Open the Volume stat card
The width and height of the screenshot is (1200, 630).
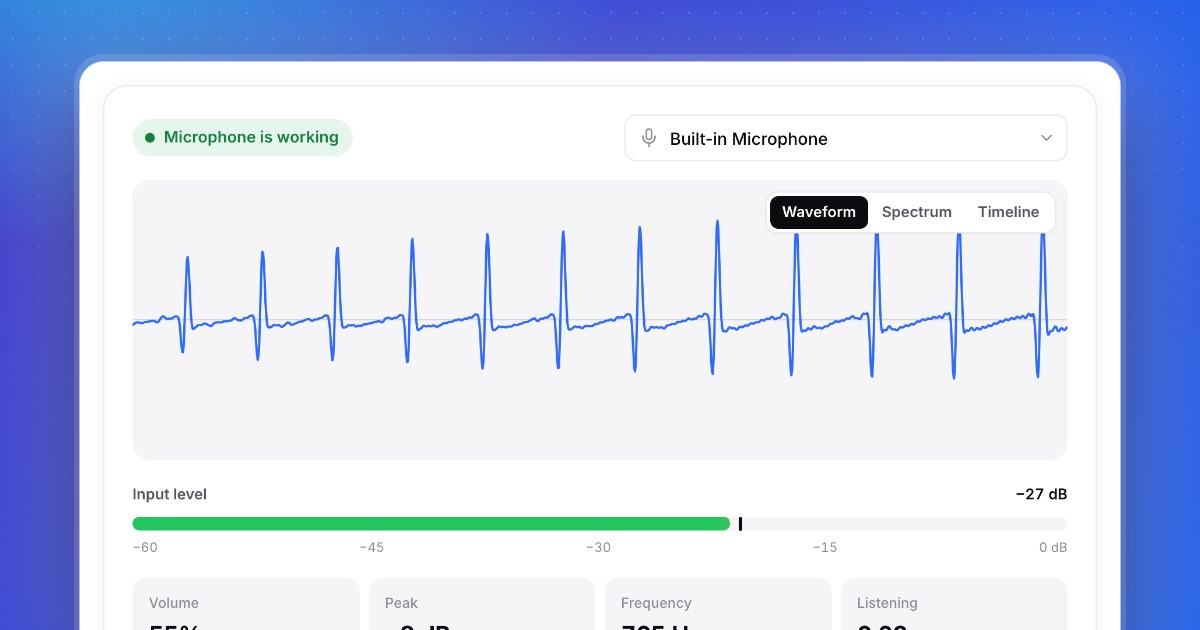pyautogui.click(x=246, y=604)
